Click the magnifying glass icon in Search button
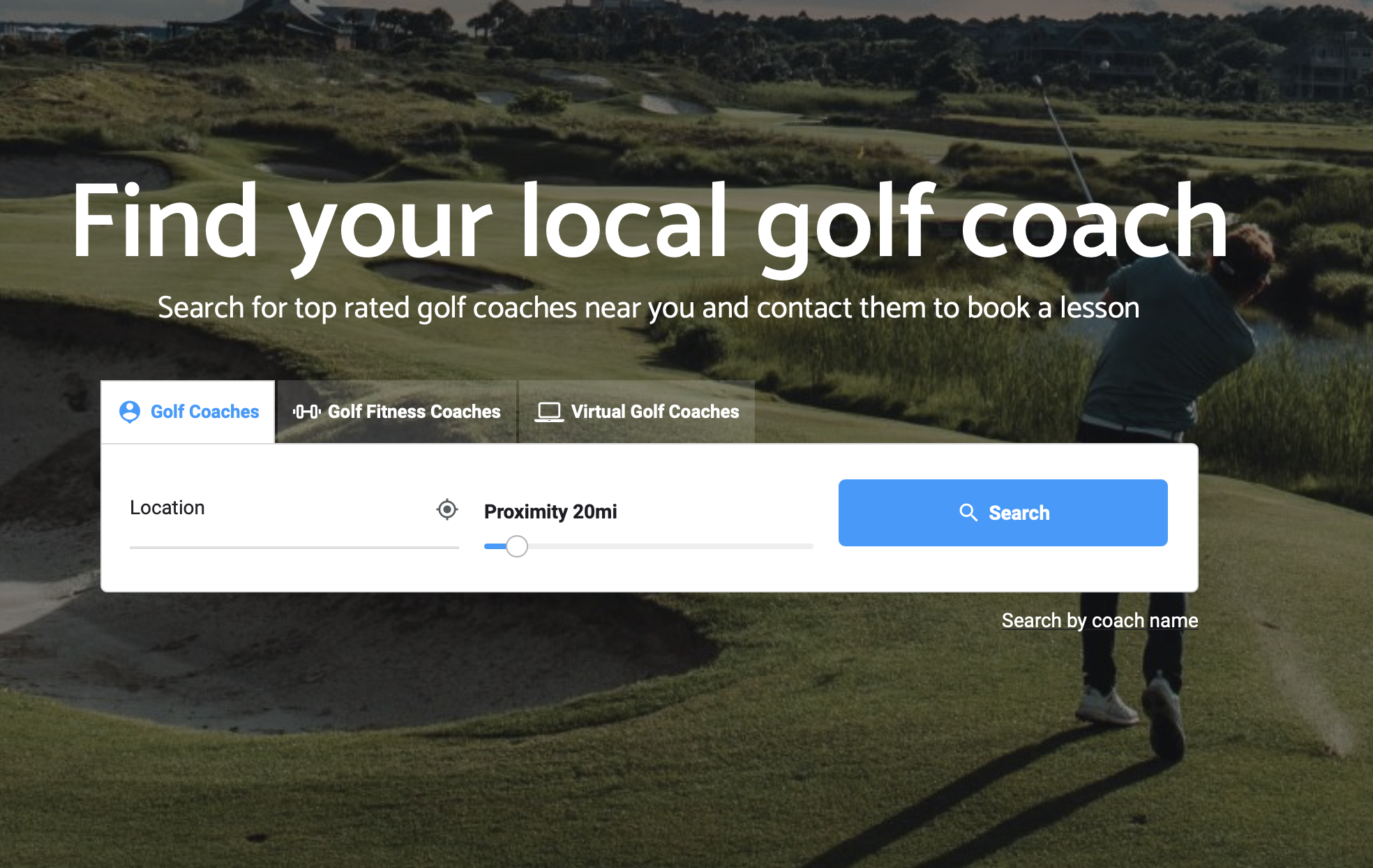 (968, 513)
